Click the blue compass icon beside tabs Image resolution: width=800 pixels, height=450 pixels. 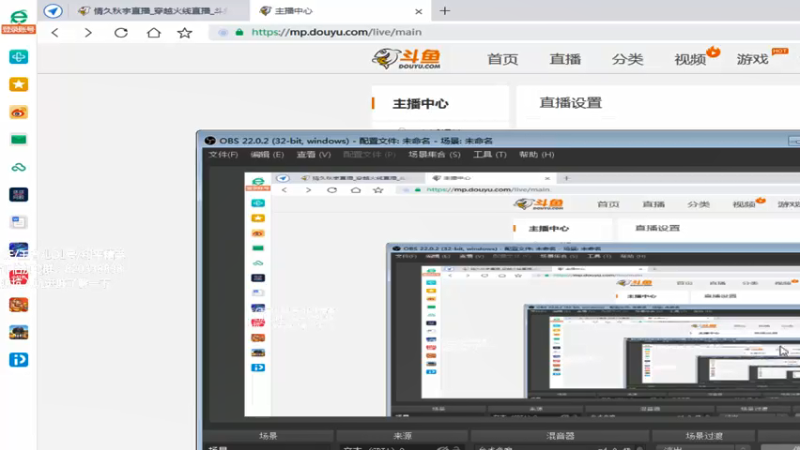point(53,11)
